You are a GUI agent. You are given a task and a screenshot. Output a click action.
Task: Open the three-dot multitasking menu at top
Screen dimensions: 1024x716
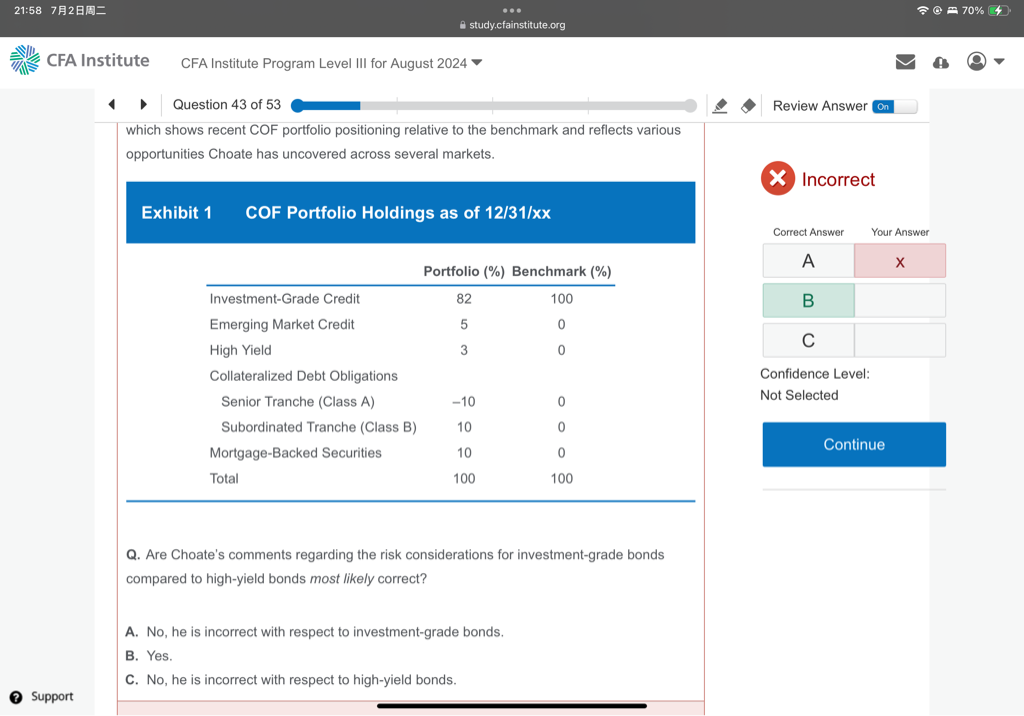point(512,10)
